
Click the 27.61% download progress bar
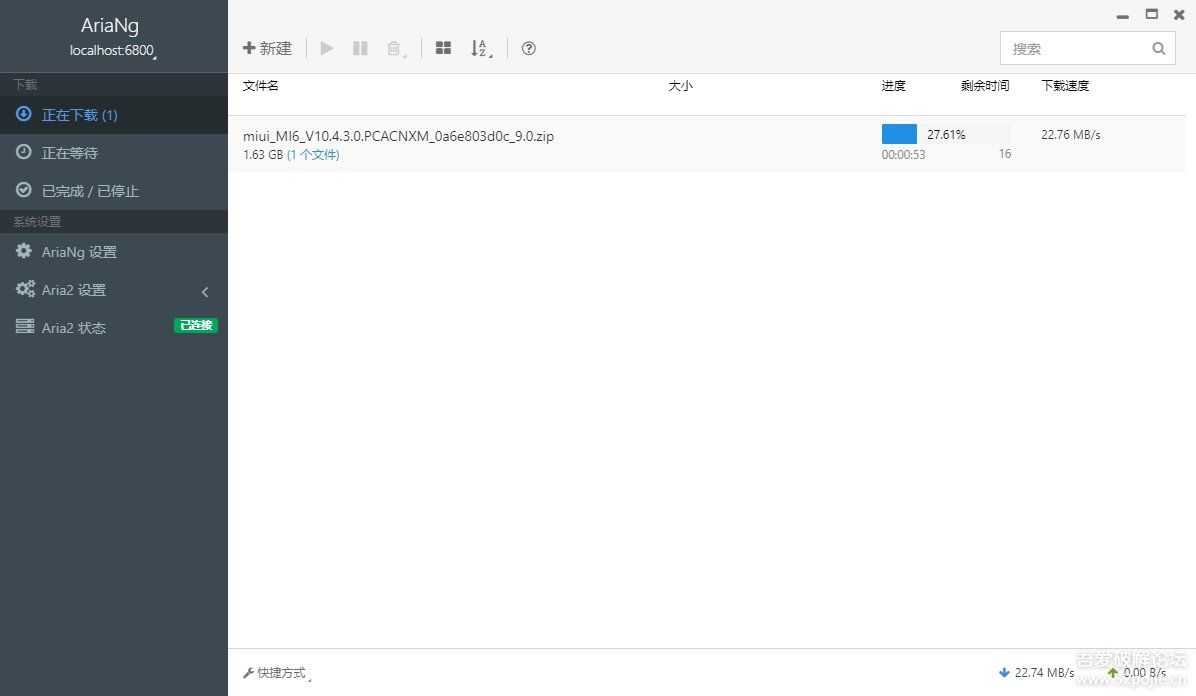945,134
